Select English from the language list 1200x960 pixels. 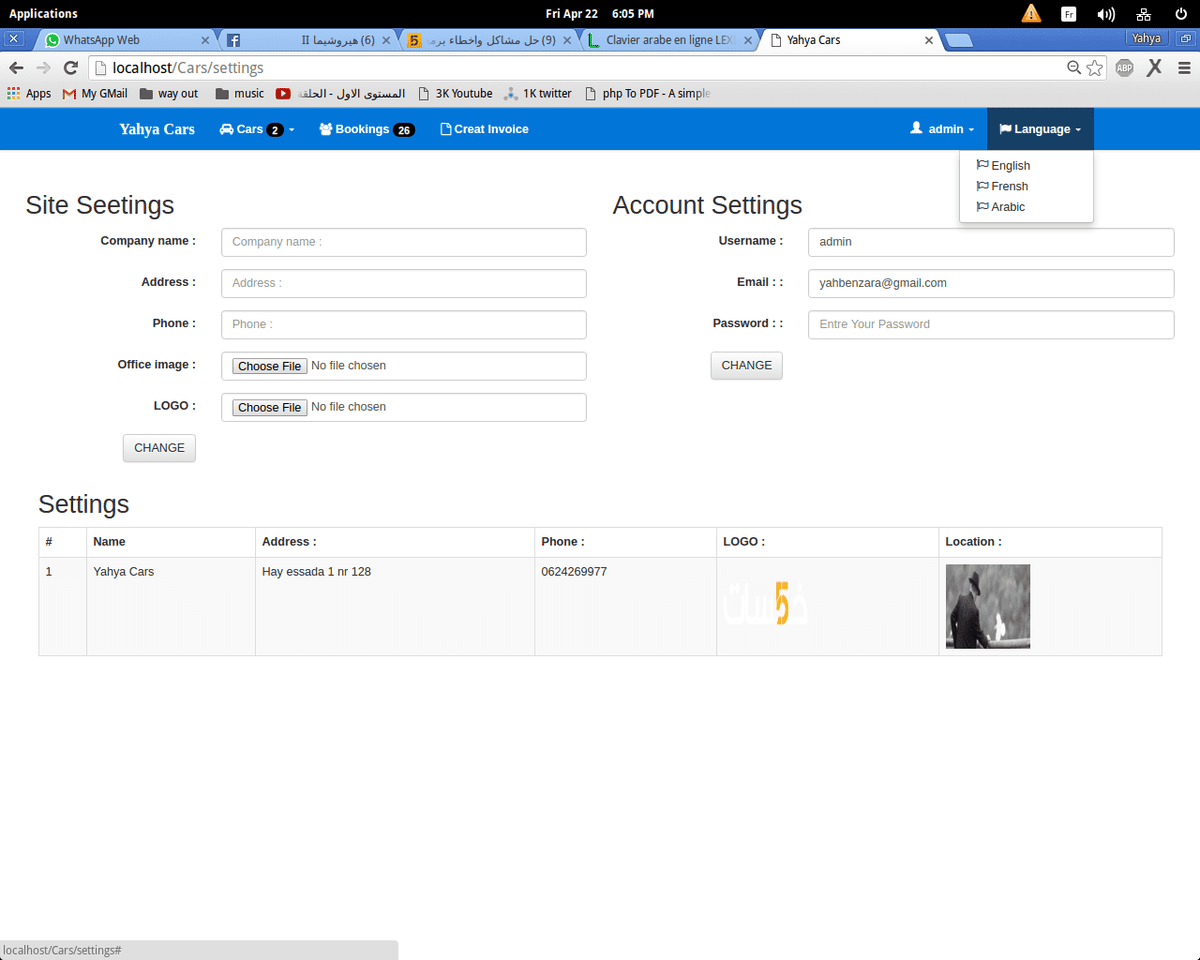point(1010,166)
